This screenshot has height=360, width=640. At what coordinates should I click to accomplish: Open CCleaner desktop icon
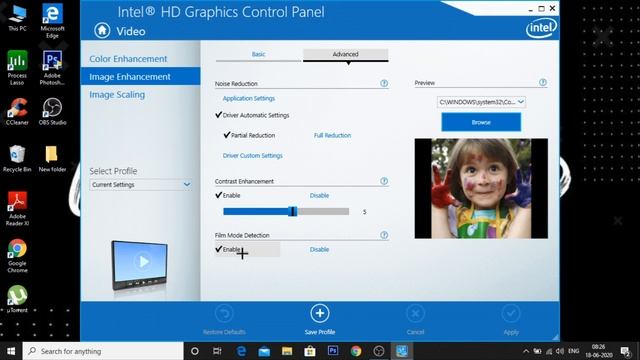click(17, 111)
